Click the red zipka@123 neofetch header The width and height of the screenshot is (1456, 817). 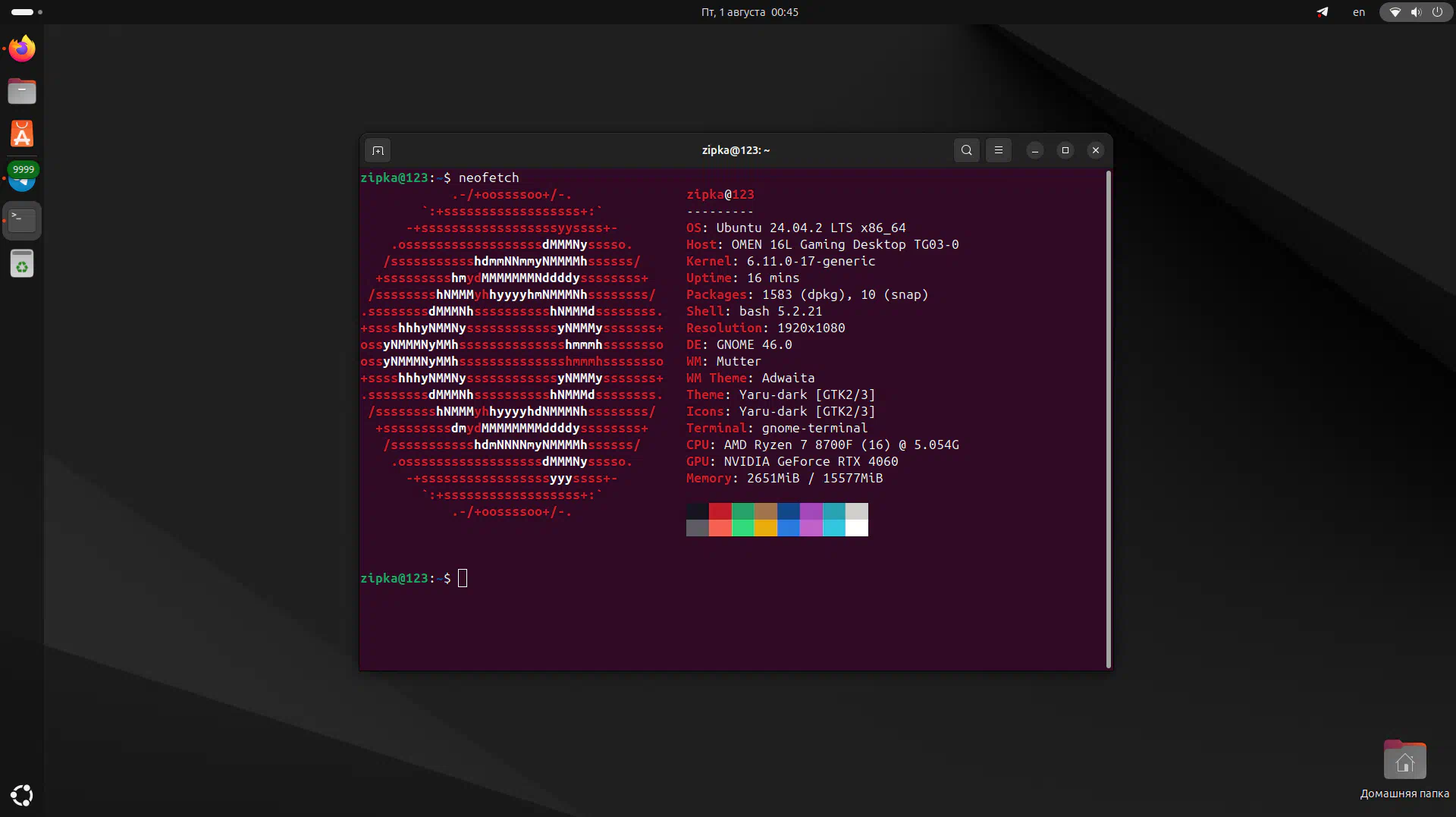point(720,194)
